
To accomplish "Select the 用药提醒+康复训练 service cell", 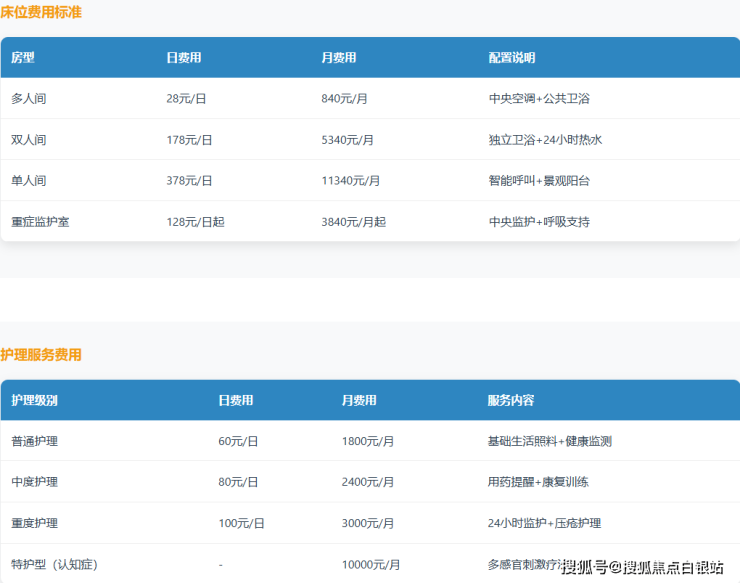I will tap(538, 482).
